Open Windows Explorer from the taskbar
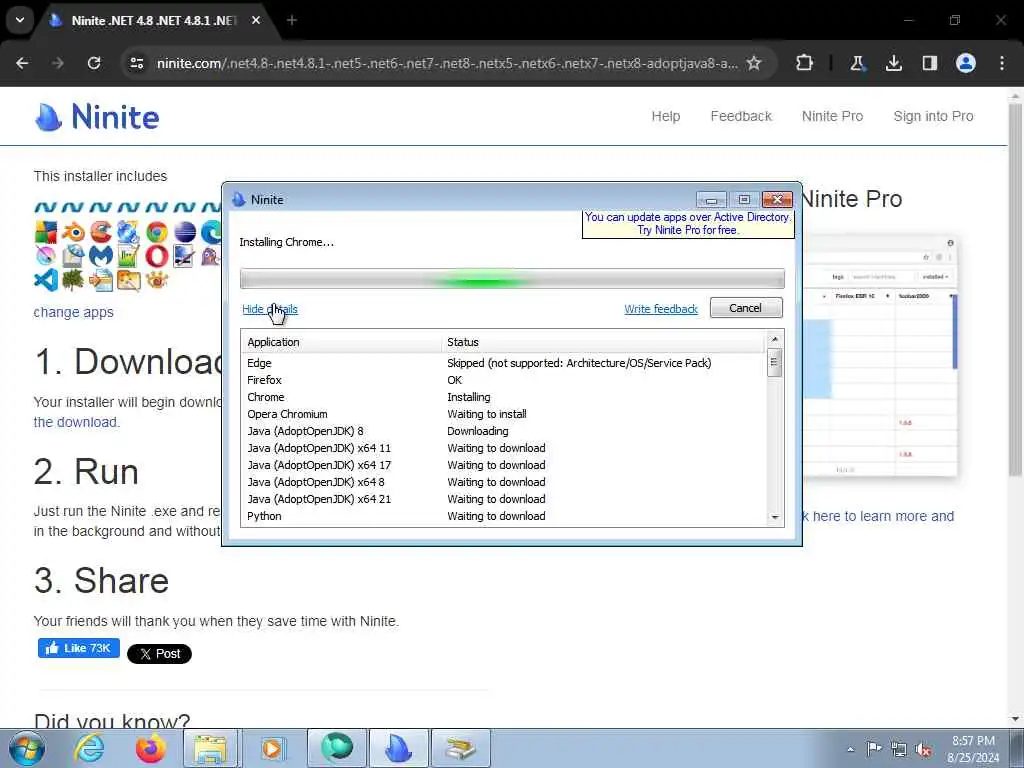Image resolution: width=1024 pixels, height=768 pixels. click(210, 748)
